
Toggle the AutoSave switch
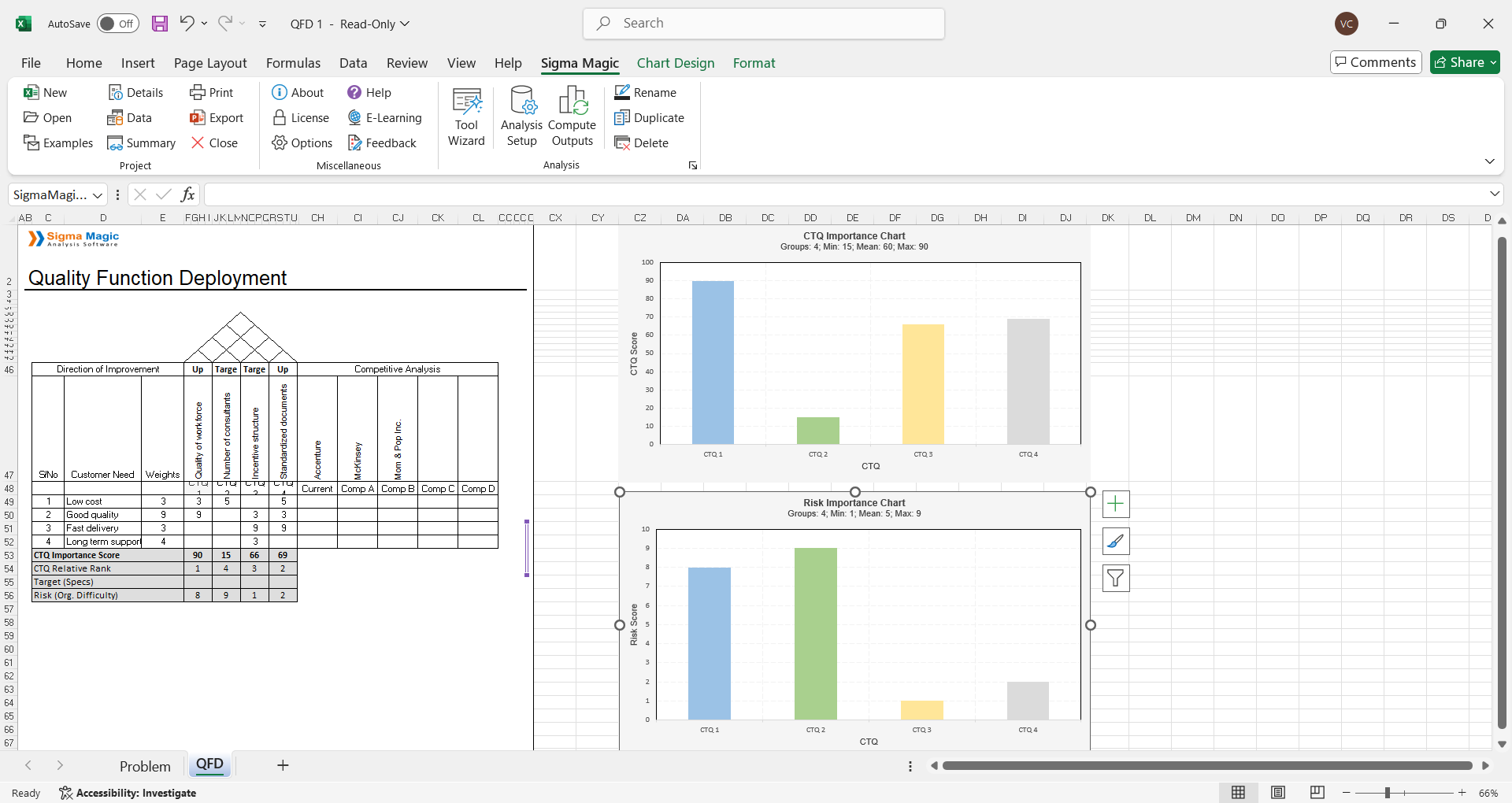117,24
